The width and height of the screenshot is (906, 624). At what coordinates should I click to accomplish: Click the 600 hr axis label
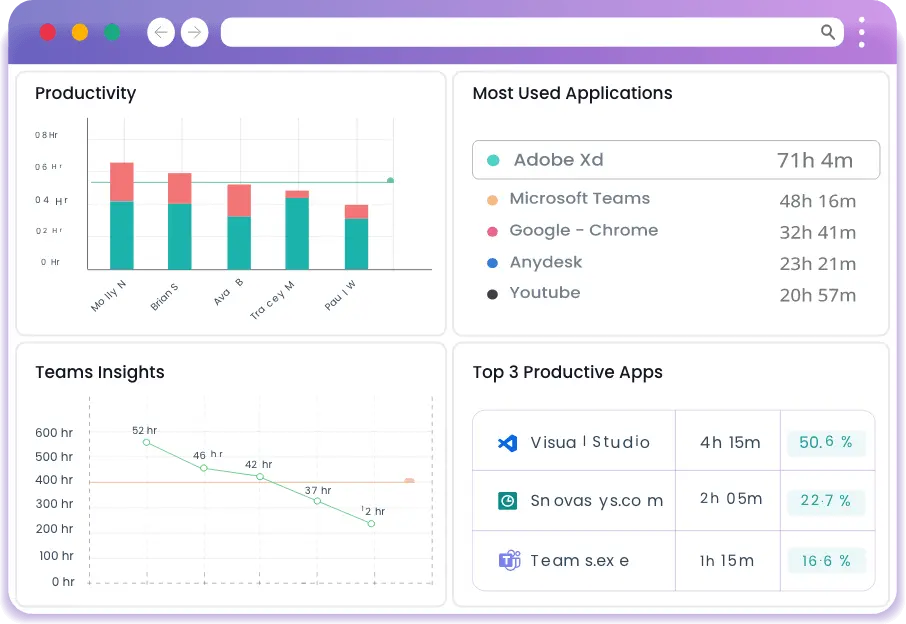click(54, 433)
